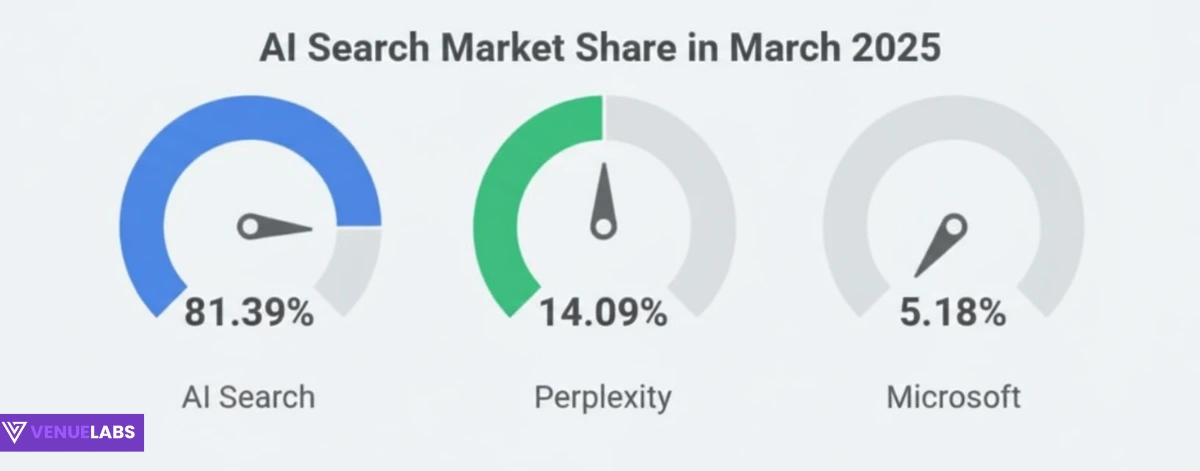Click the Microsoft label
Image resolution: width=1200 pixels, height=471 pixels.
point(953,397)
